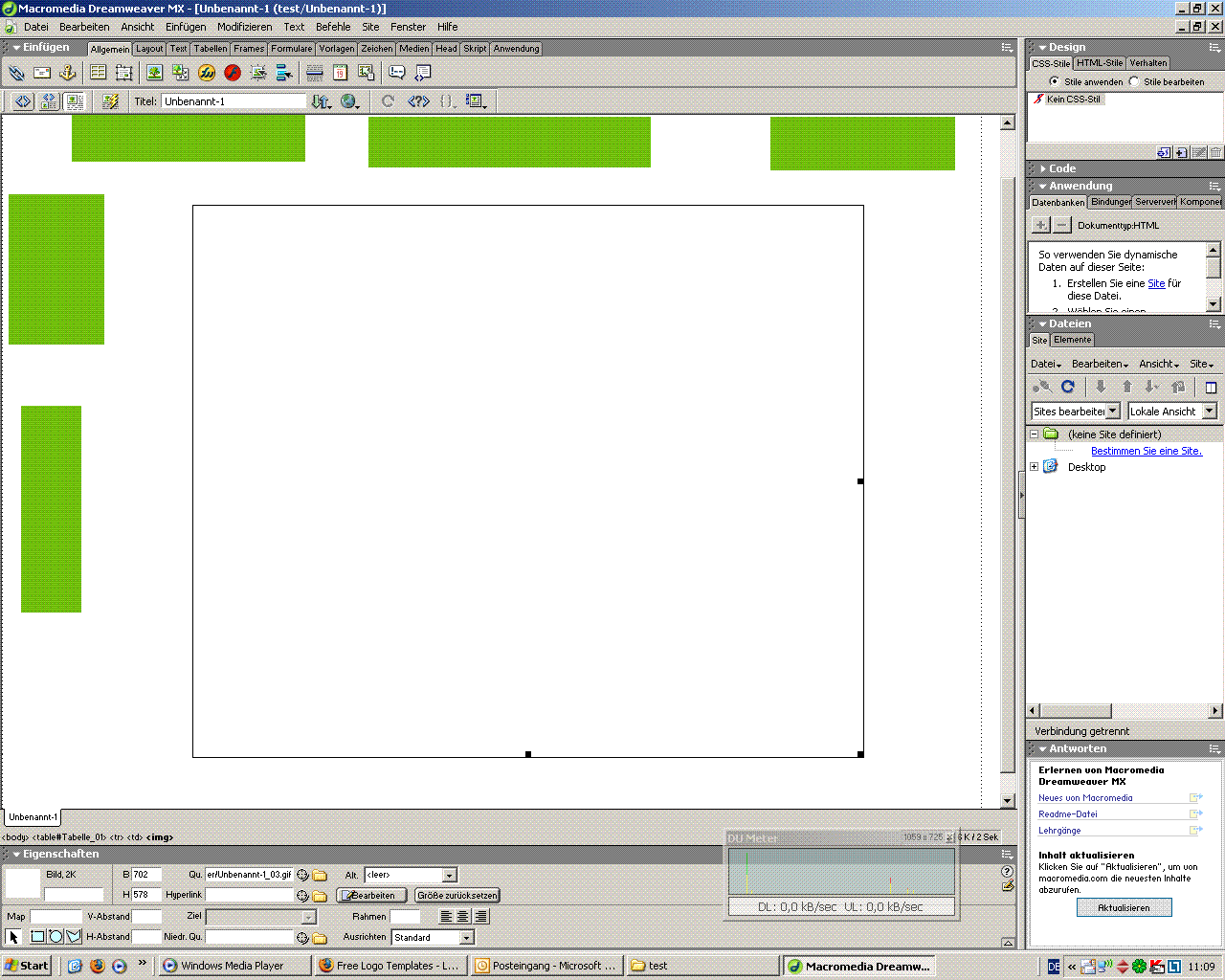Image resolution: width=1225 pixels, height=980 pixels.
Task: Insert a named anchor
Action: pos(67,73)
